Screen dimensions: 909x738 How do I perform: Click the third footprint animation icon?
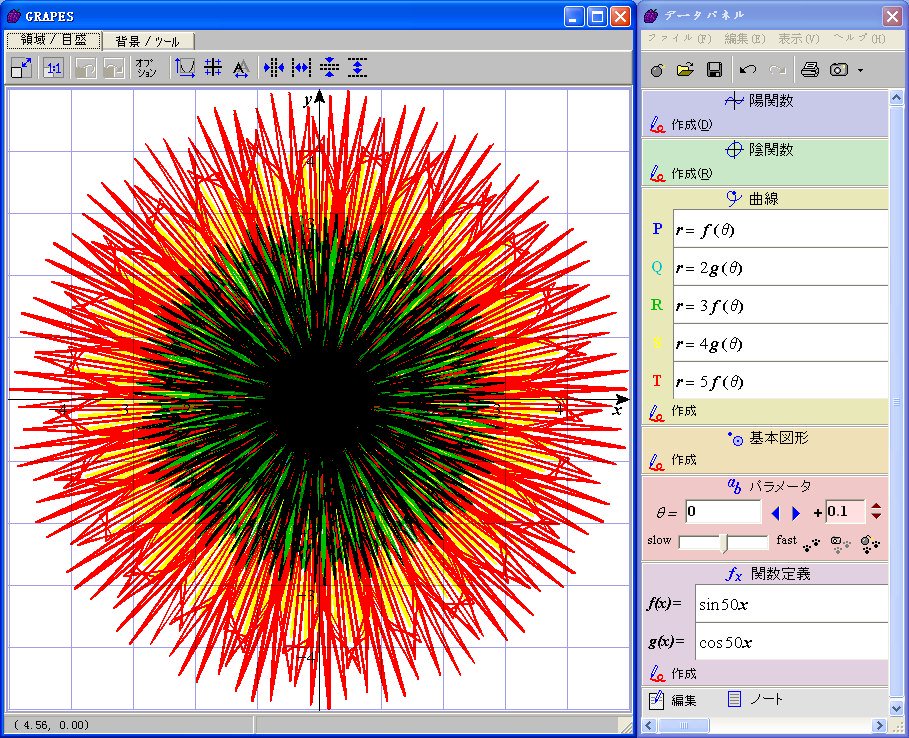pos(870,544)
